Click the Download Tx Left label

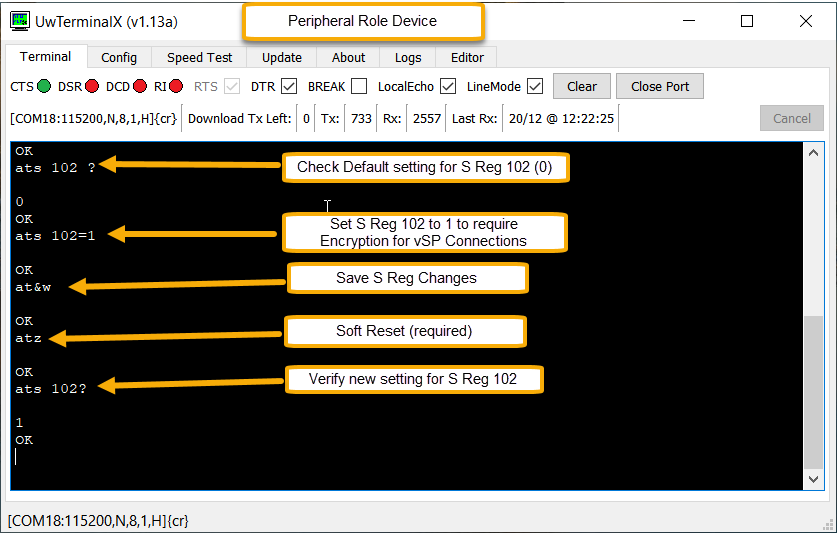[240, 119]
